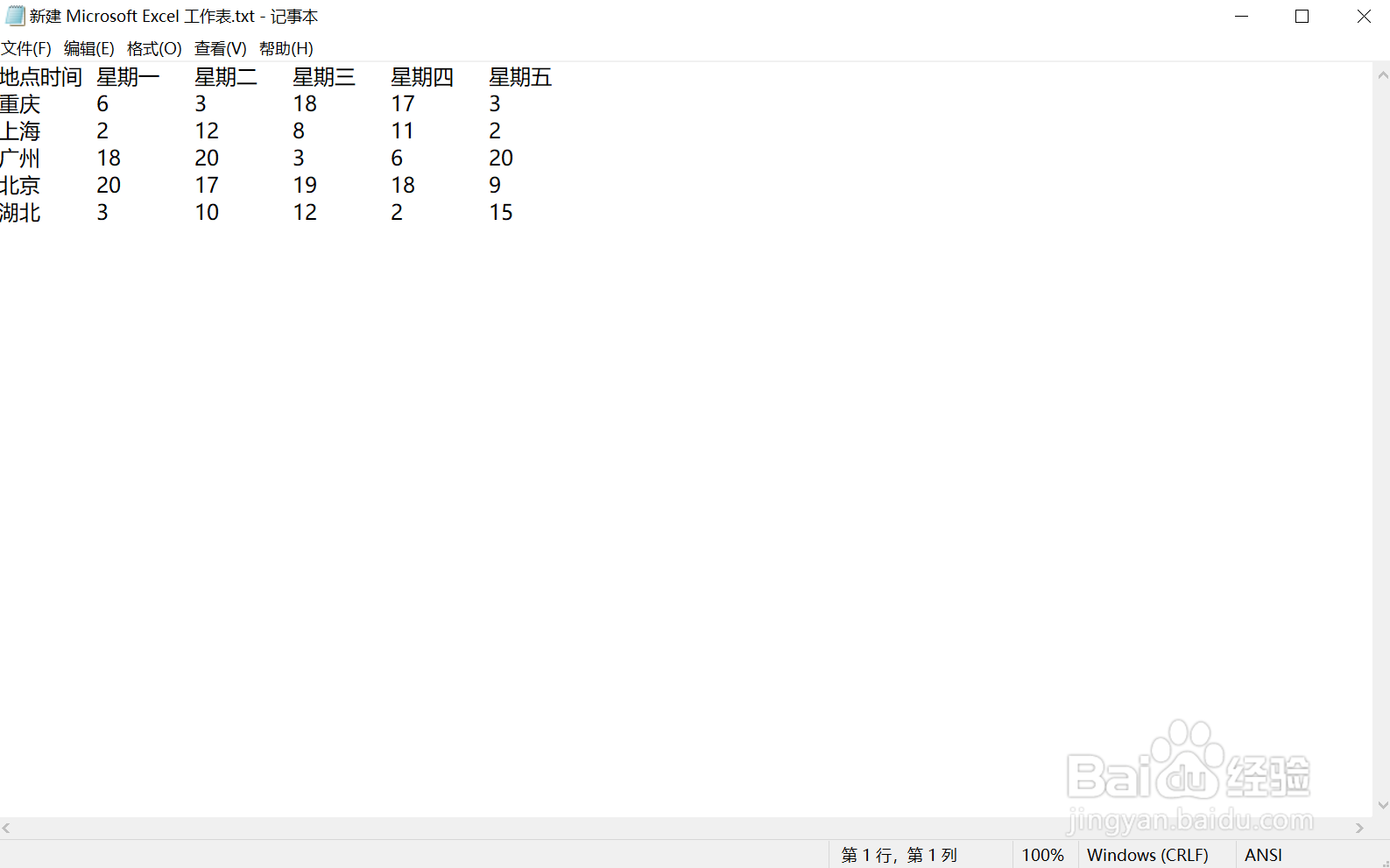This screenshot has width=1390, height=868.
Task: Click 湖北's 星期五 value 15
Action: [501, 213]
